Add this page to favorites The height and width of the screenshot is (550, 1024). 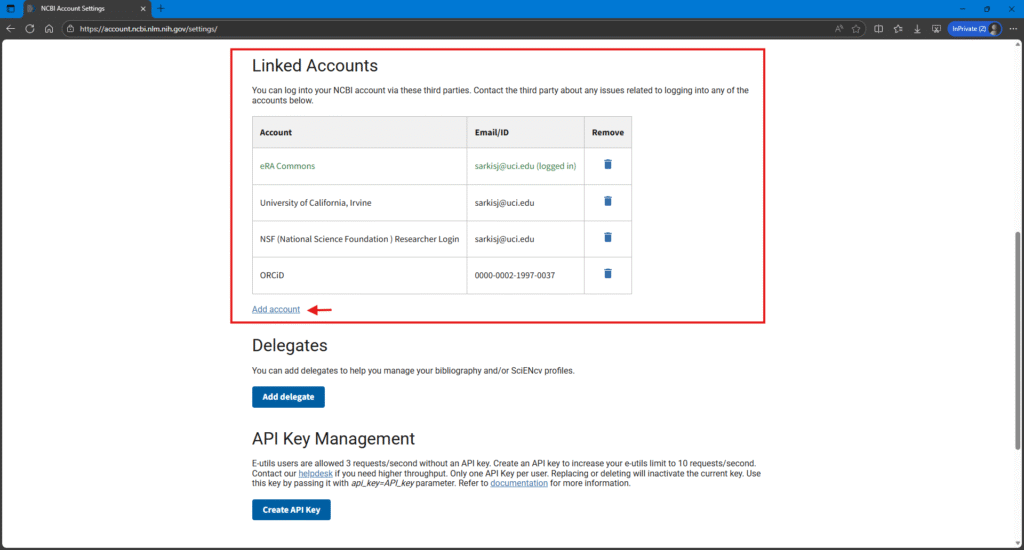(x=856, y=29)
